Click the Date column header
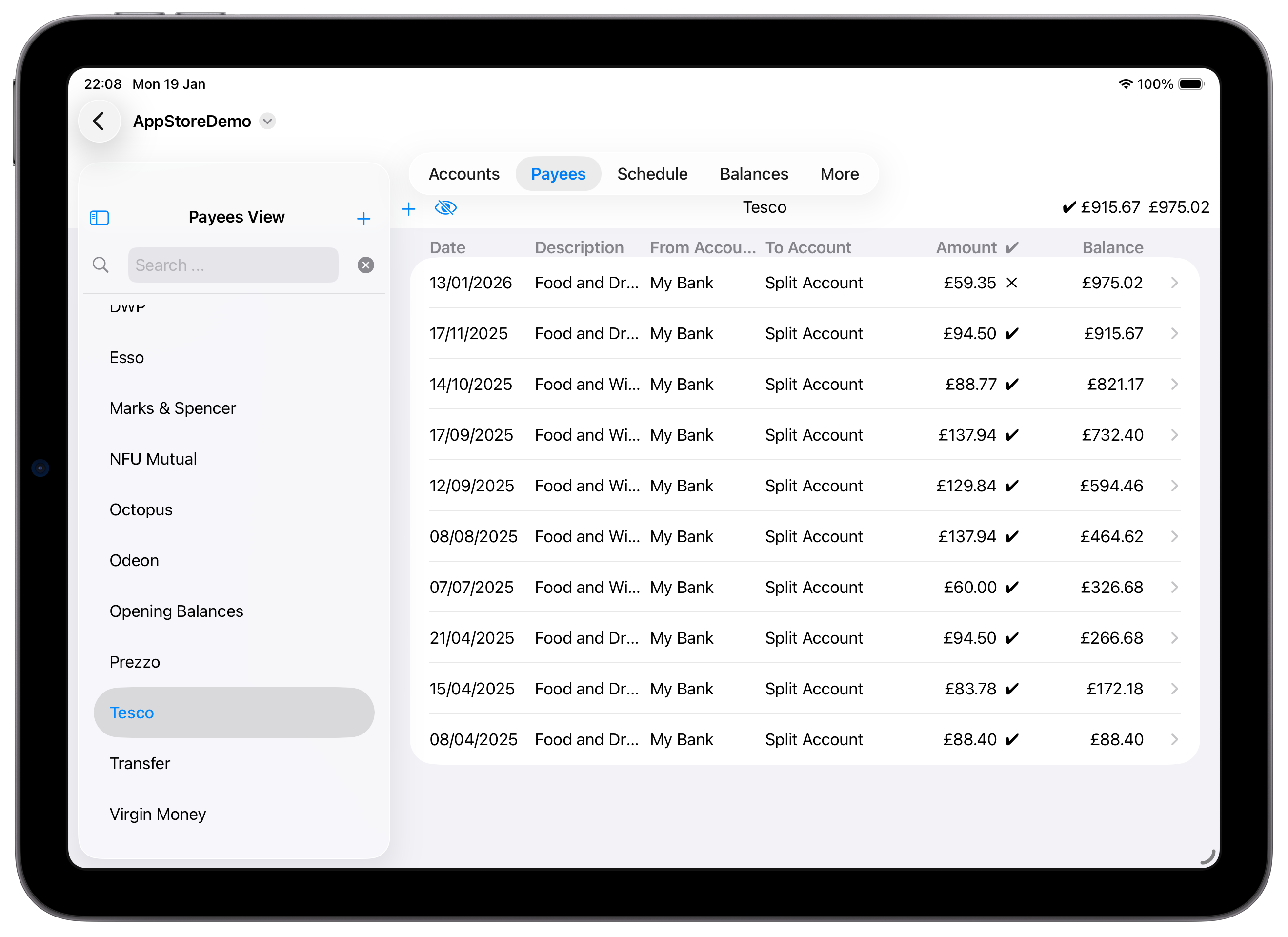1288x937 pixels. pyautogui.click(x=447, y=248)
